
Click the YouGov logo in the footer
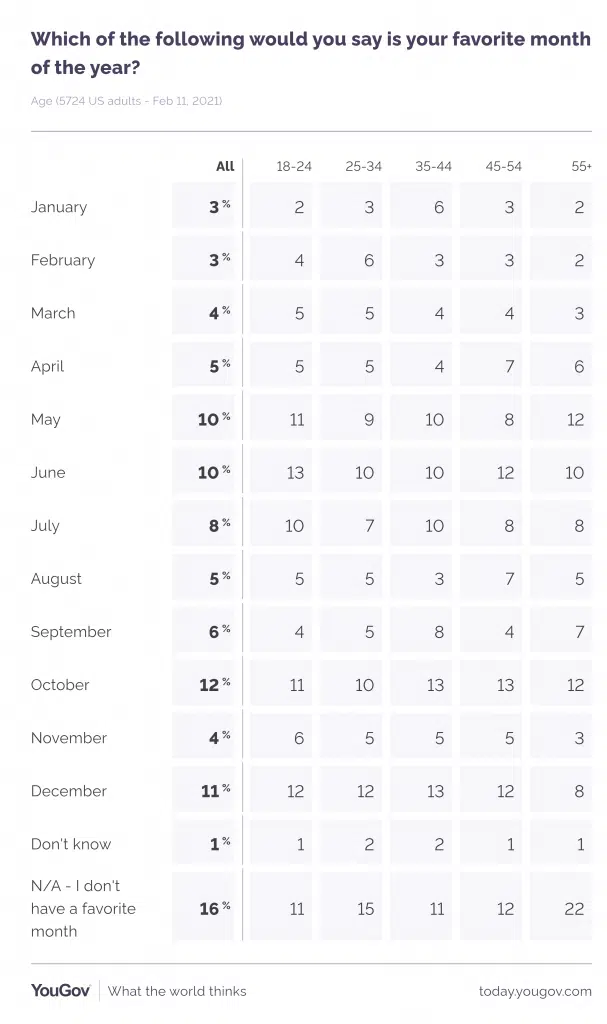tap(60, 990)
